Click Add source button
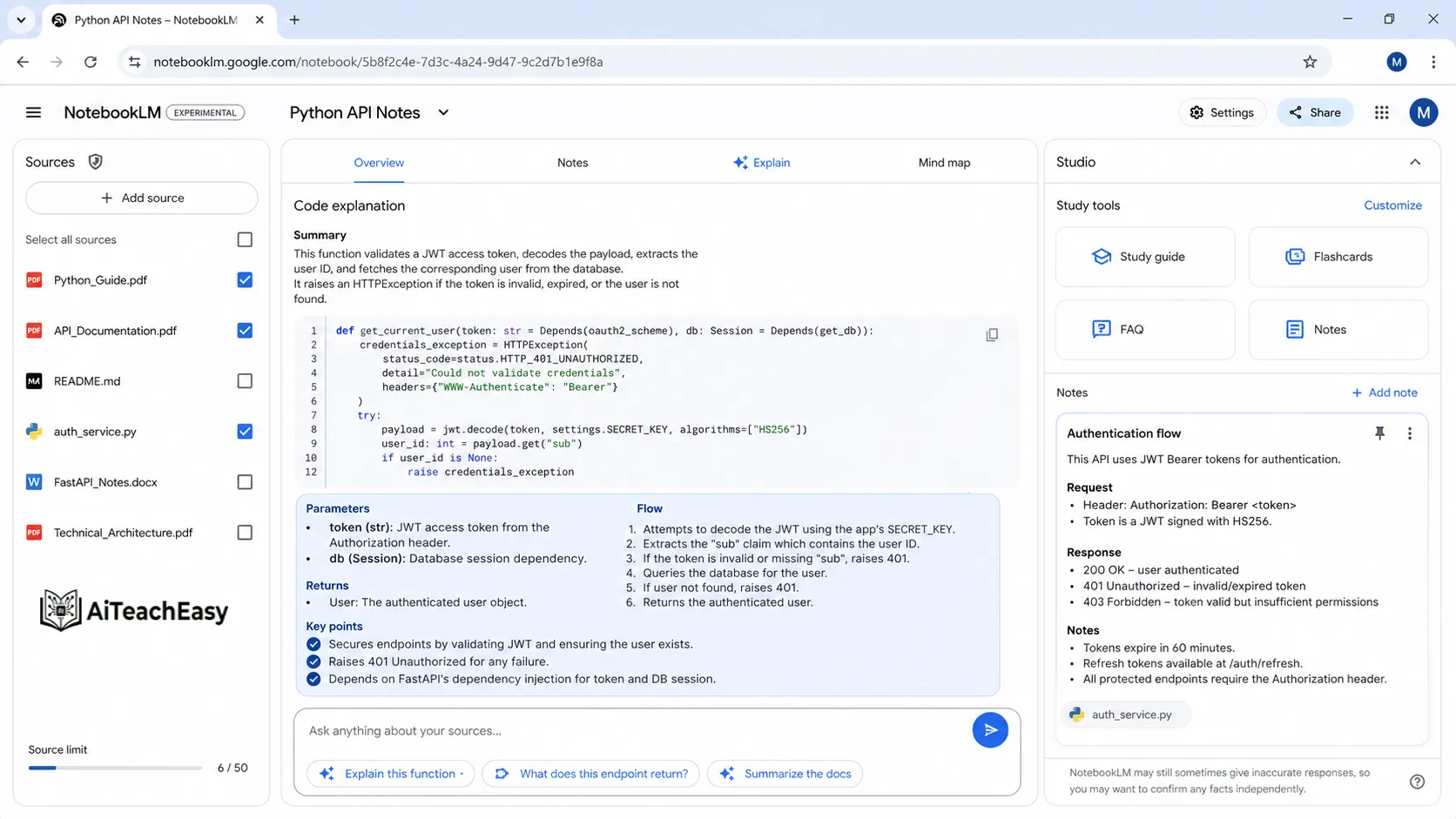This screenshot has height=819, width=1456. click(x=142, y=198)
